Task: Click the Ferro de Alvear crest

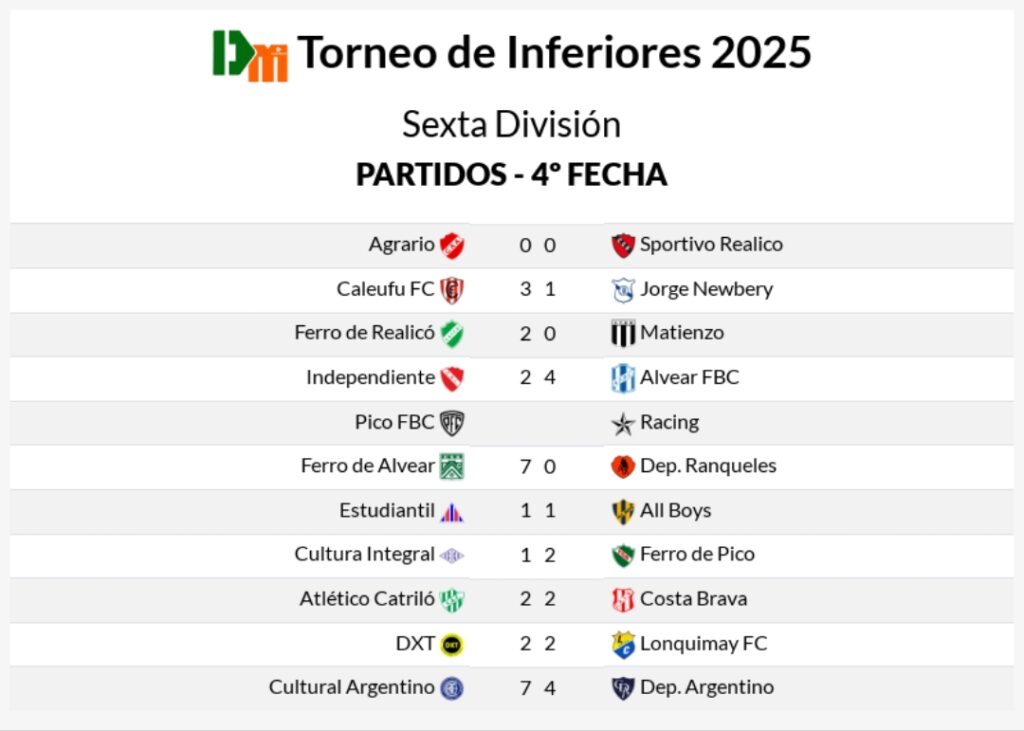Action: coord(452,467)
